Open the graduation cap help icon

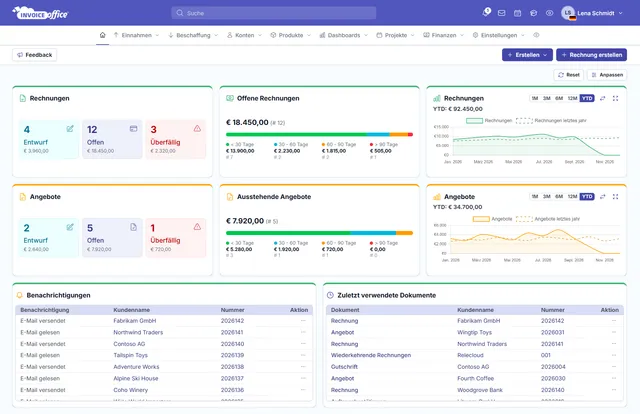coord(533,13)
